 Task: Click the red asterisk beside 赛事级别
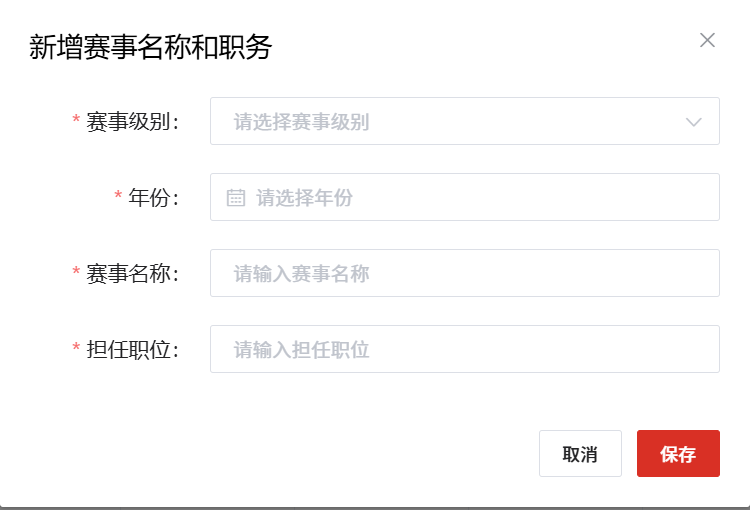click(76, 121)
